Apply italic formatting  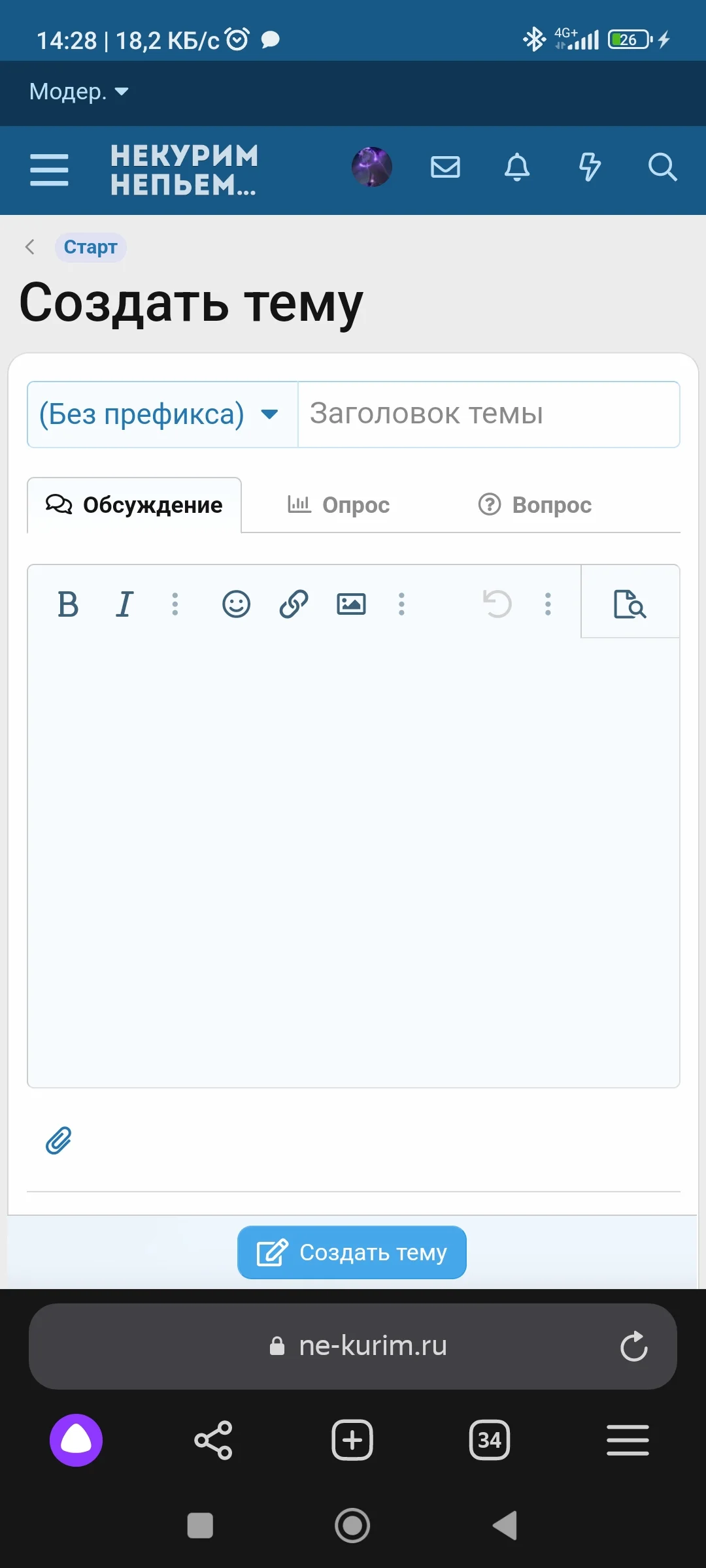tap(124, 604)
